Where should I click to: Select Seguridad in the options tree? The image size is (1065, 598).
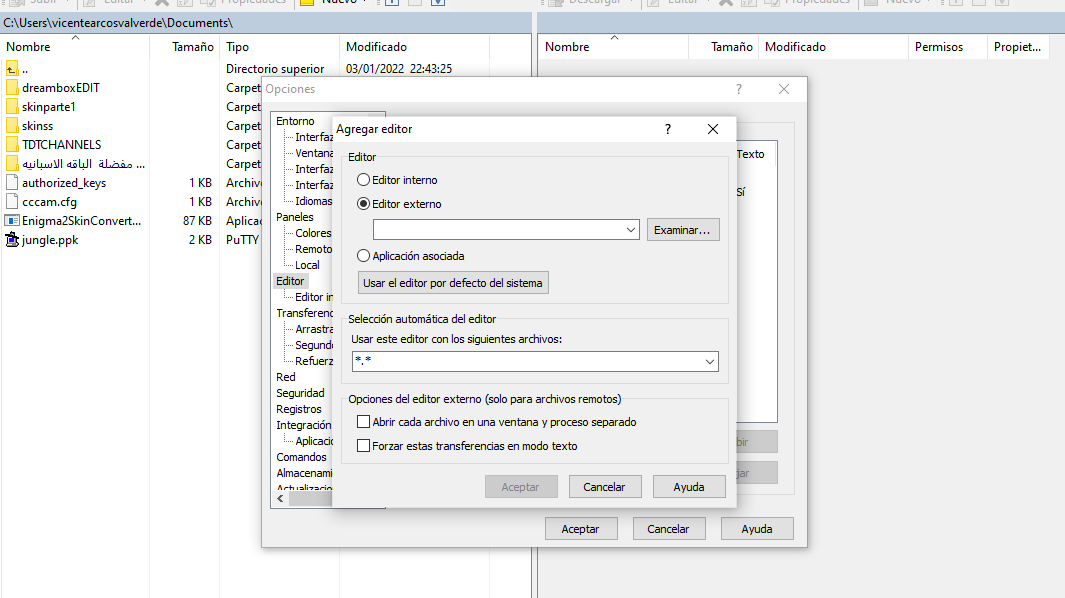coord(300,393)
